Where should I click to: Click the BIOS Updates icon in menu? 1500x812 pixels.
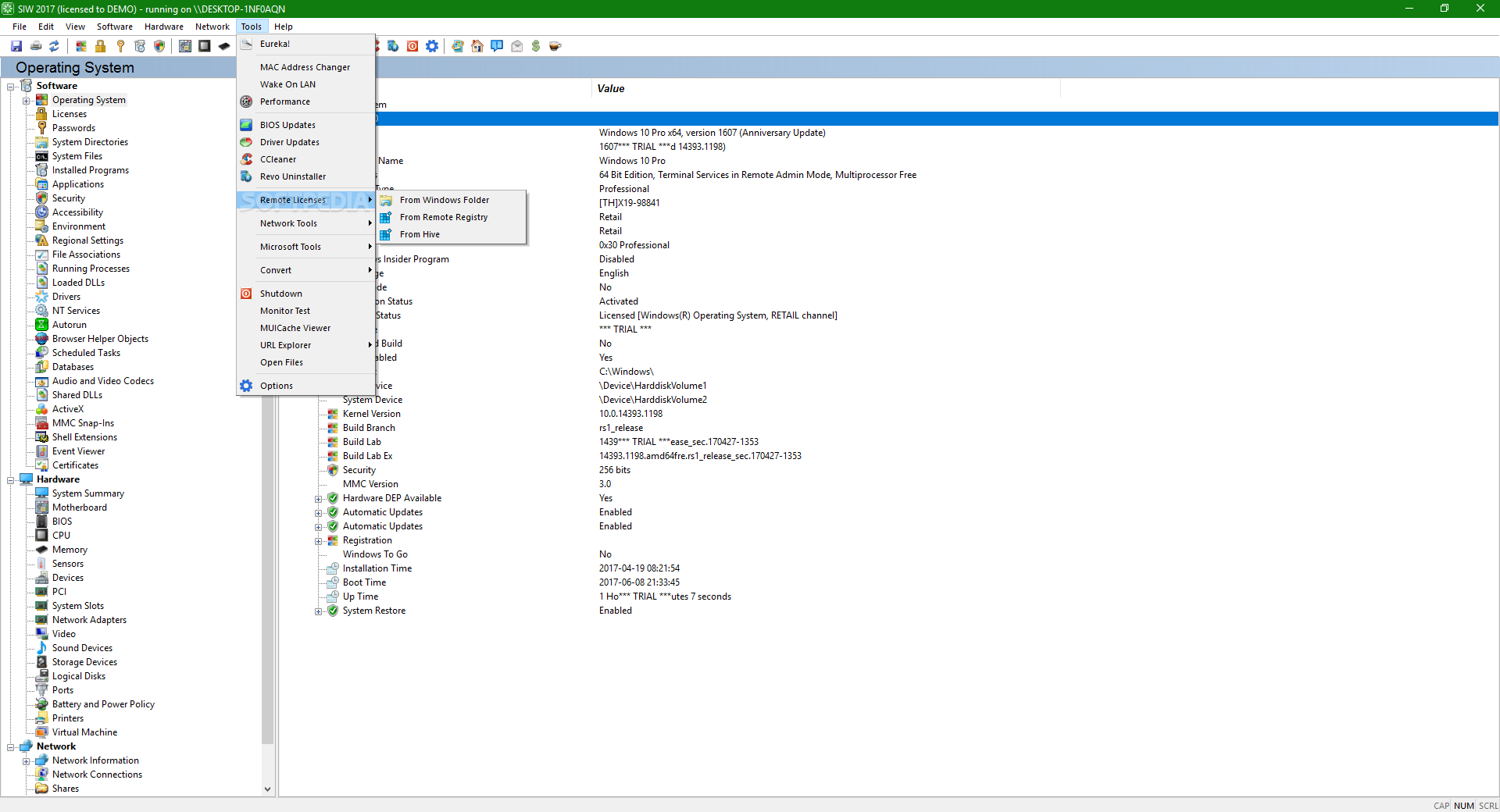(246, 125)
